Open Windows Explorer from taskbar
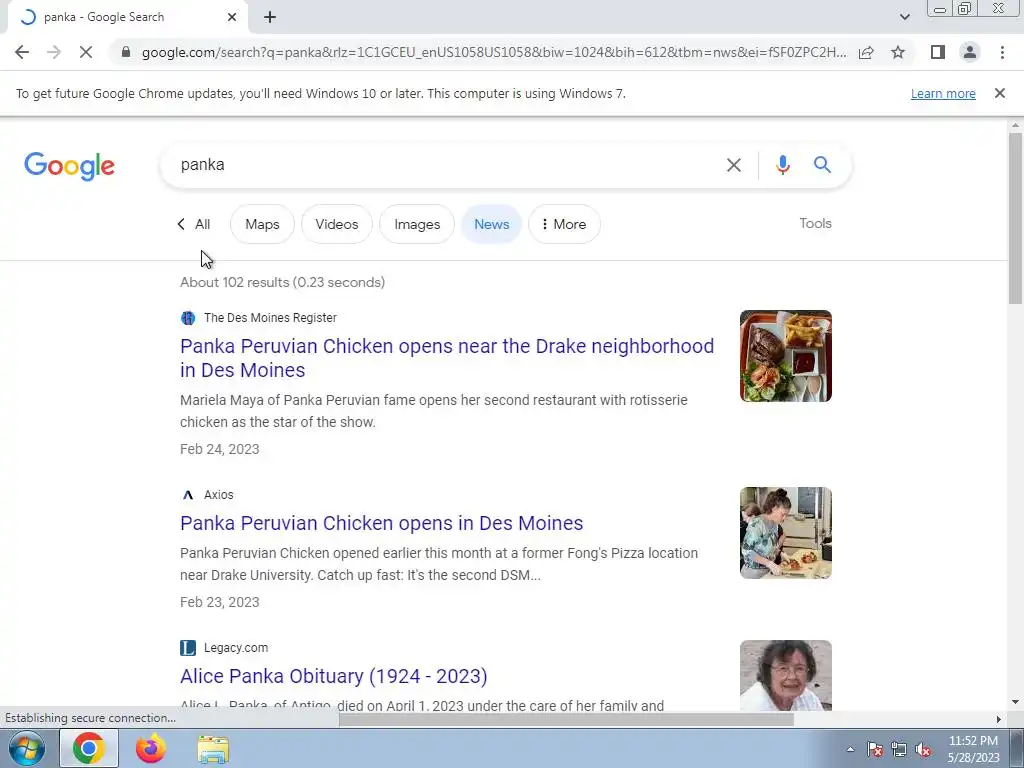Image resolution: width=1024 pixels, height=768 pixels. click(x=213, y=749)
